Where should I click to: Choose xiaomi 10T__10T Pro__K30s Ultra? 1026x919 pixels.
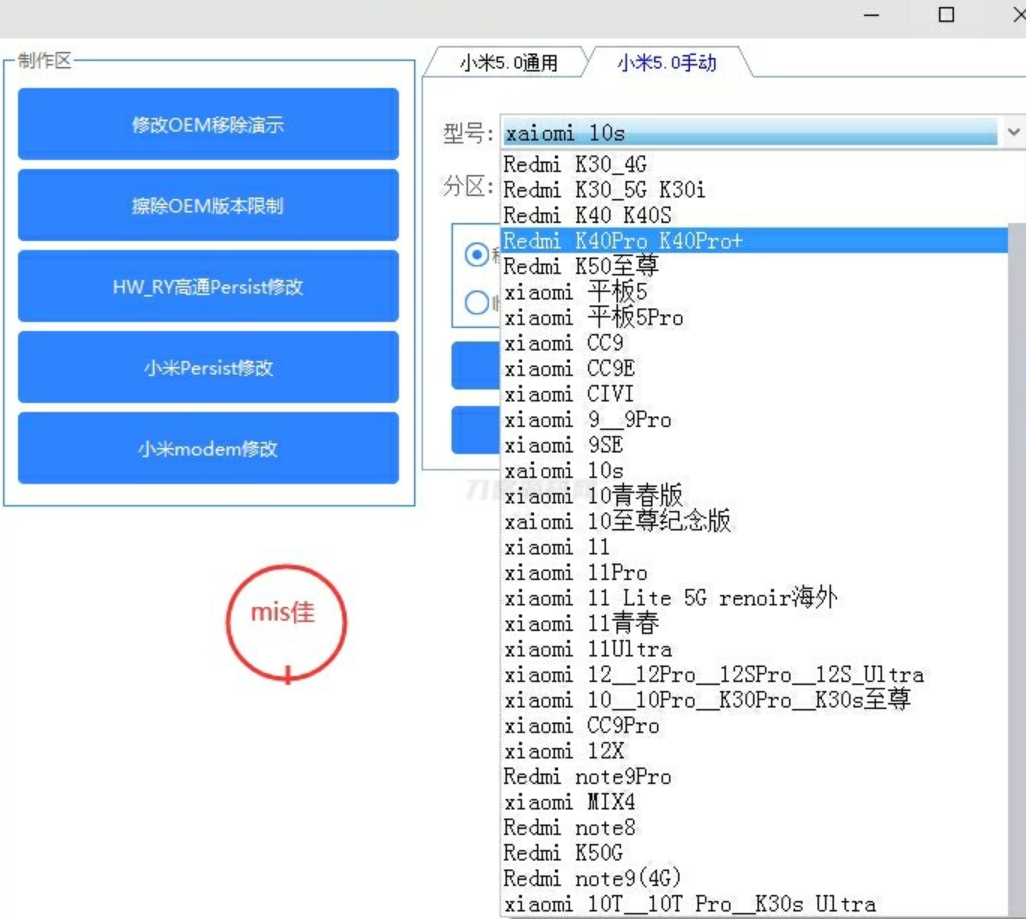click(754, 905)
